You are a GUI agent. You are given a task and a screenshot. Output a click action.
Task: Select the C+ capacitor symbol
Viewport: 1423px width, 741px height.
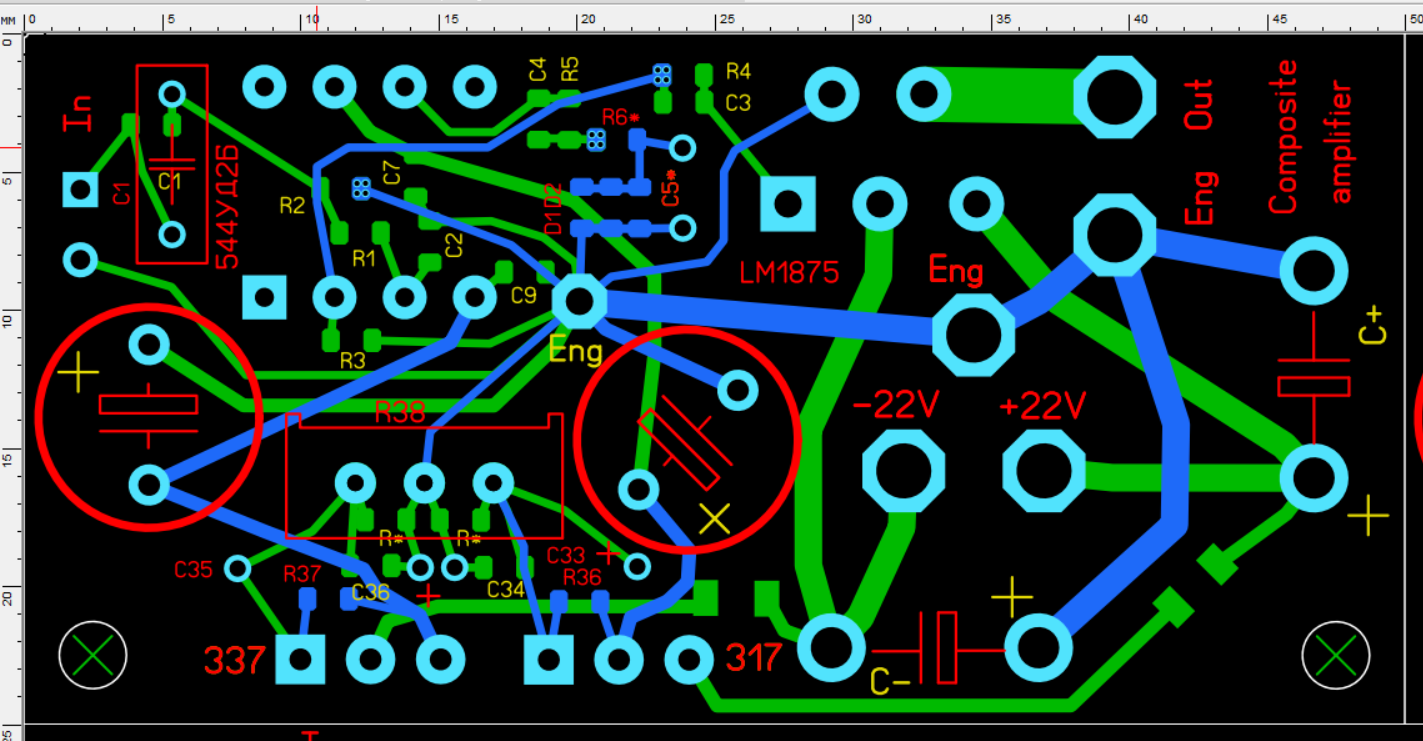[1313, 385]
